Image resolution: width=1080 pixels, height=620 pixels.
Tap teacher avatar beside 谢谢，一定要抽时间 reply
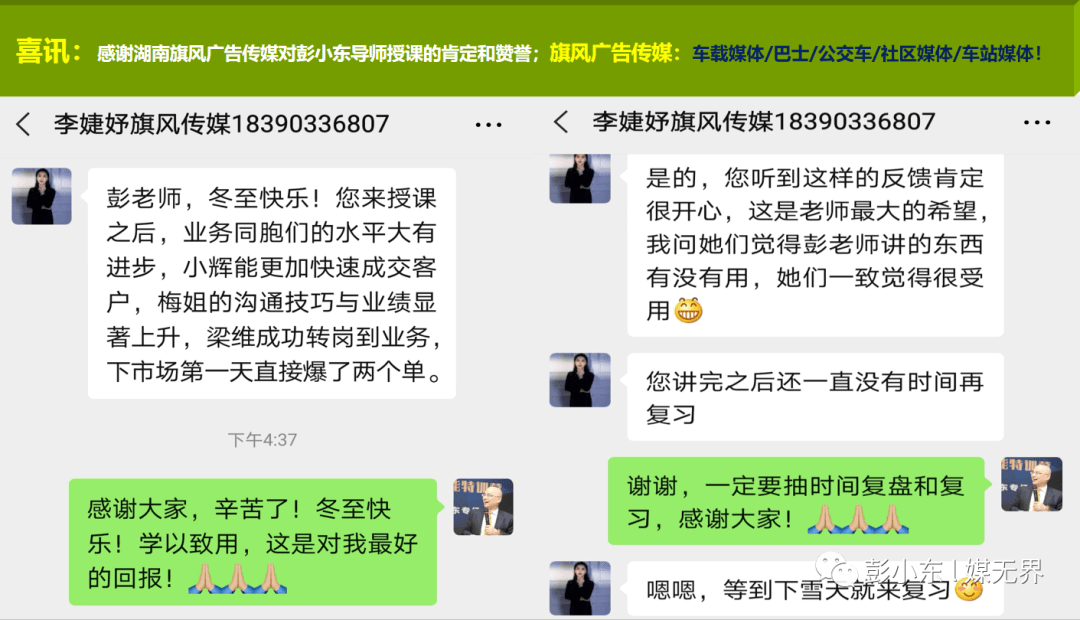click(x=1032, y=484)
